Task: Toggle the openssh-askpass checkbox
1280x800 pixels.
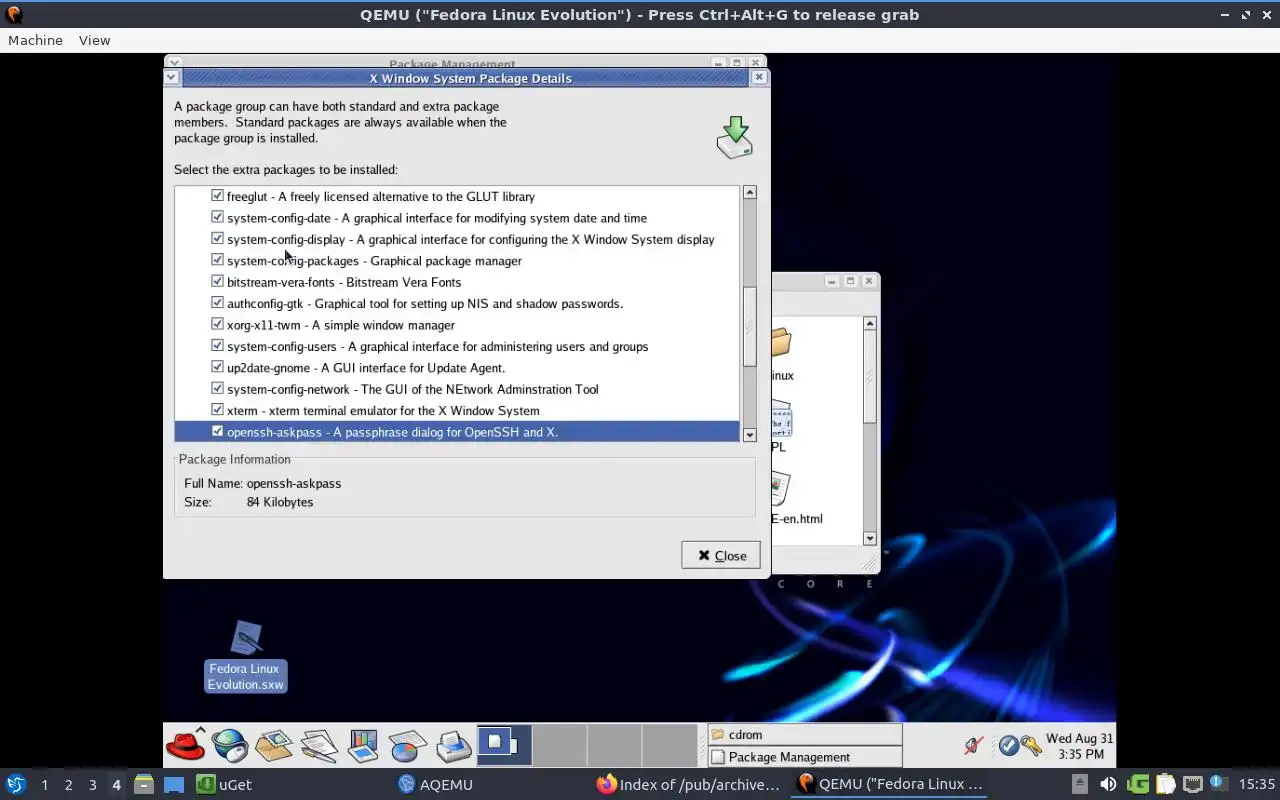Action: (217, 431)
